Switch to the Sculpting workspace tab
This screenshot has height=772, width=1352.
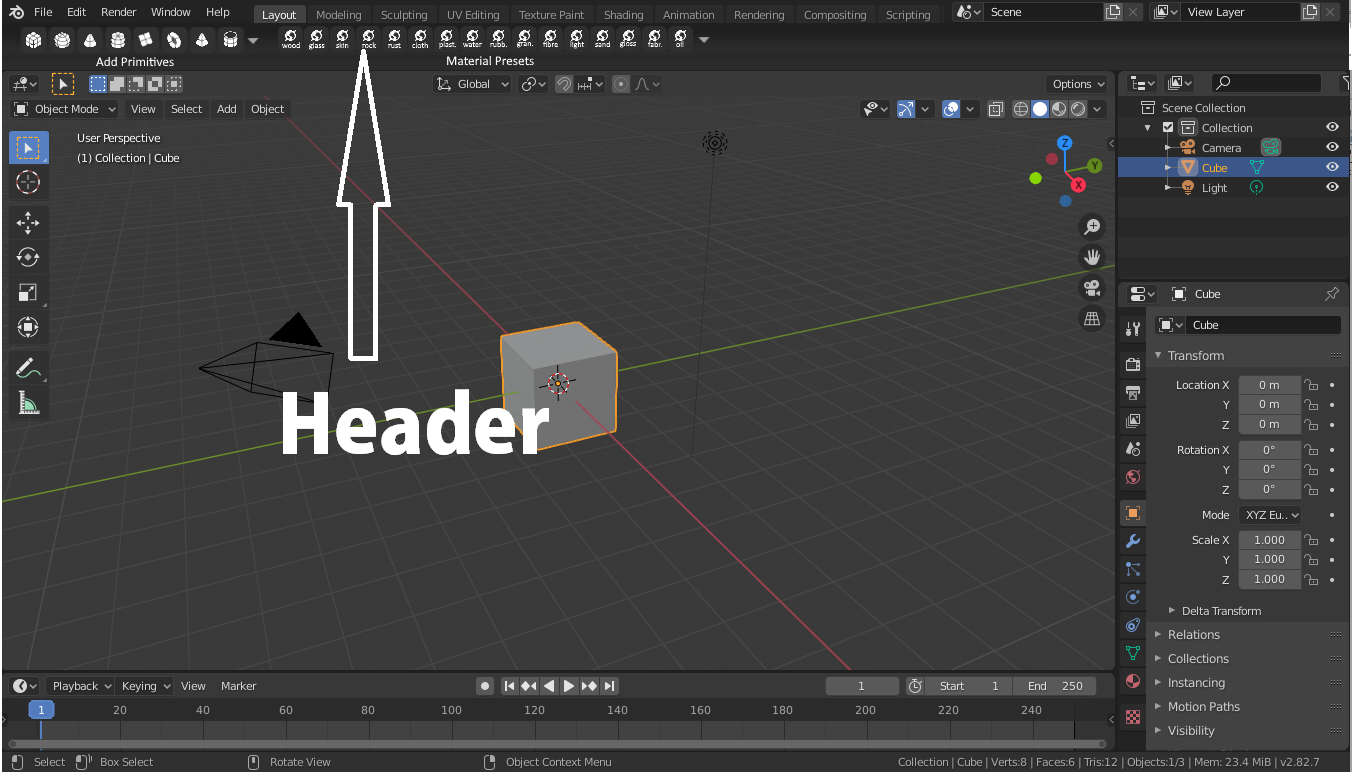[404, 14]
